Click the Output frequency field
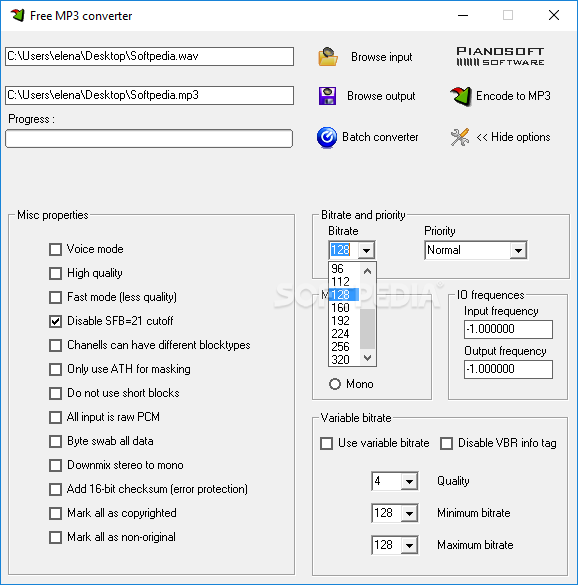 508,369
